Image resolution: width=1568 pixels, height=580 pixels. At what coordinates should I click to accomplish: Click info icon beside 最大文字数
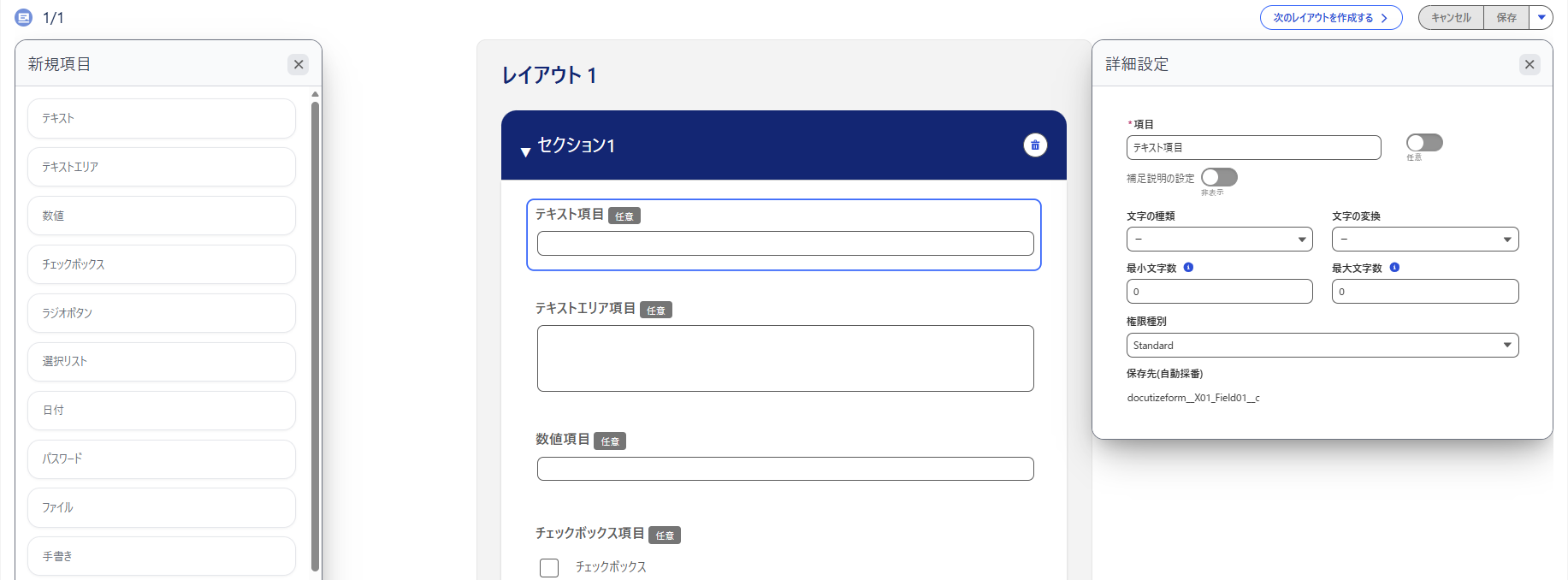[1394, 268]
